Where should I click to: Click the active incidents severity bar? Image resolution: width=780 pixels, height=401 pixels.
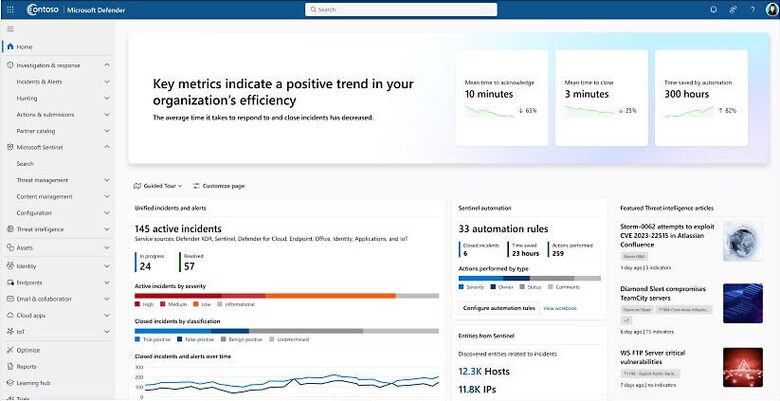coord(286,295)
